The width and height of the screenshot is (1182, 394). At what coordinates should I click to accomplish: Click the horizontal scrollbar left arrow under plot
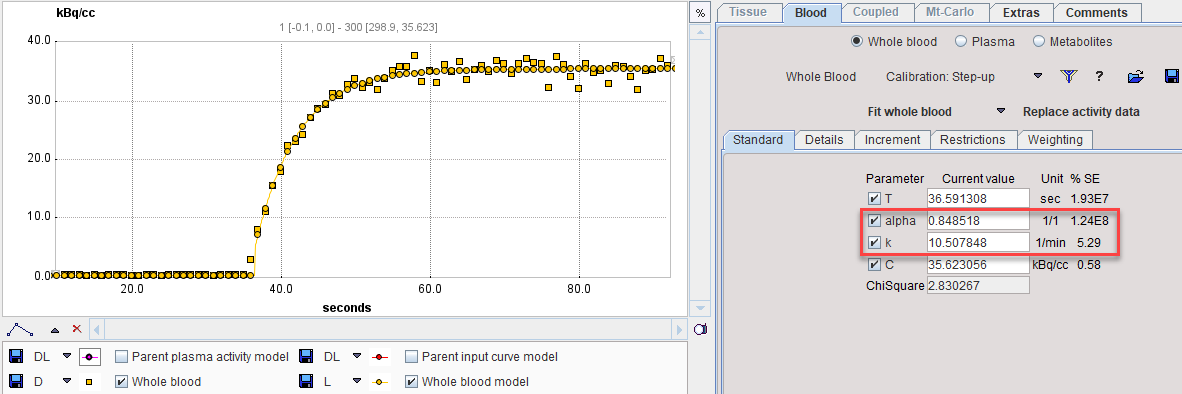96,329
